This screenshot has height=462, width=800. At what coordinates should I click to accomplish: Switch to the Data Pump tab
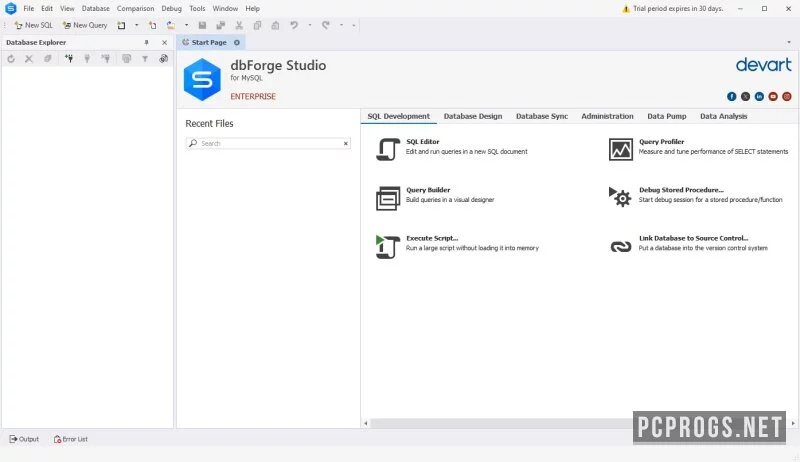(x=667, y=116)
